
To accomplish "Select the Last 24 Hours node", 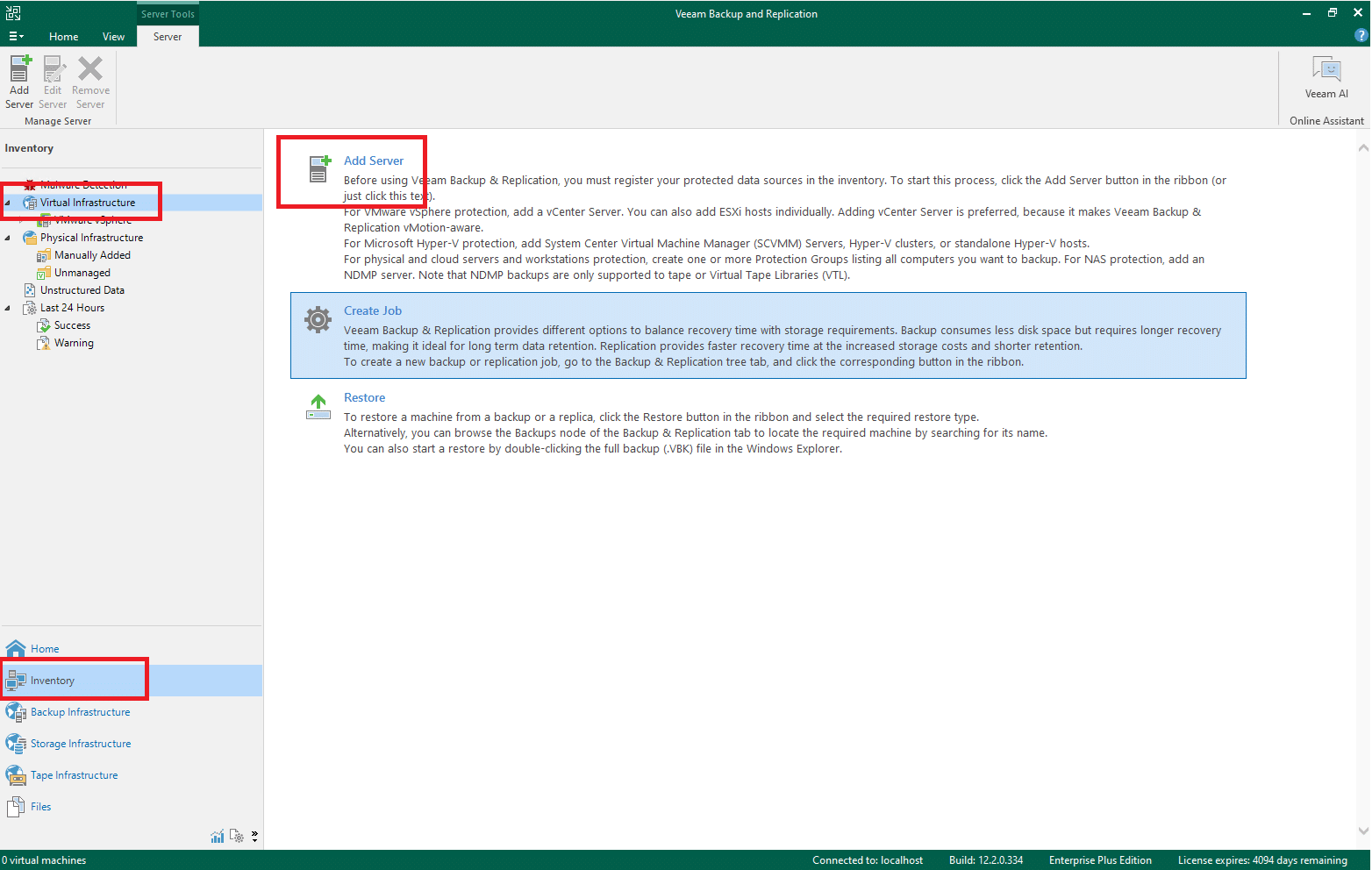I will (72, 308).
